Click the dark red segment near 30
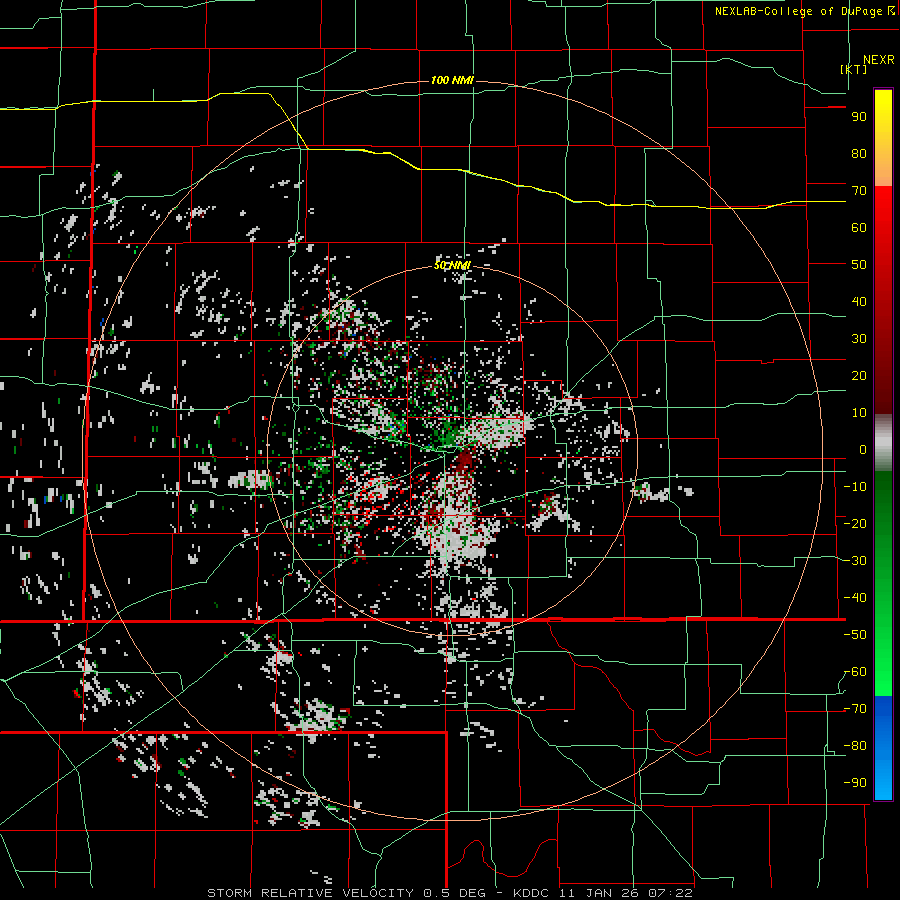 (x=883, y=339)
